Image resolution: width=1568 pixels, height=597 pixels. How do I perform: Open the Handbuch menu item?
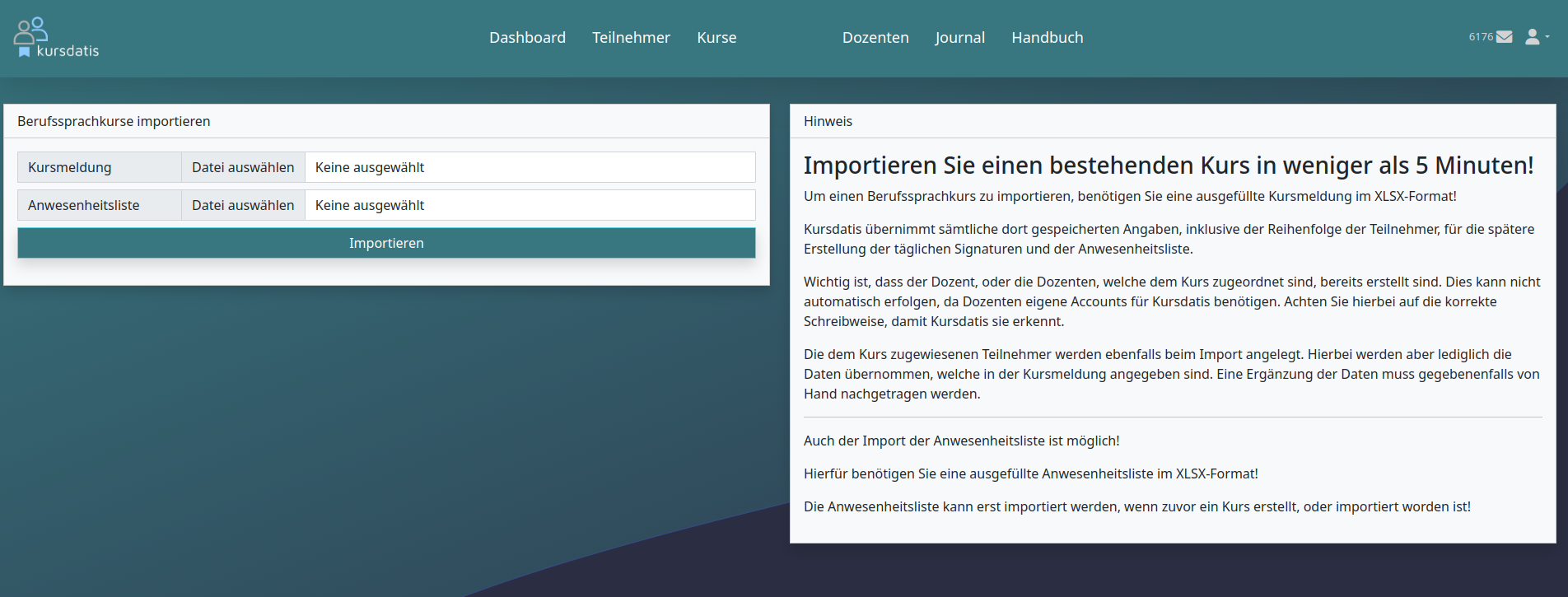(x=1047, y=38)
